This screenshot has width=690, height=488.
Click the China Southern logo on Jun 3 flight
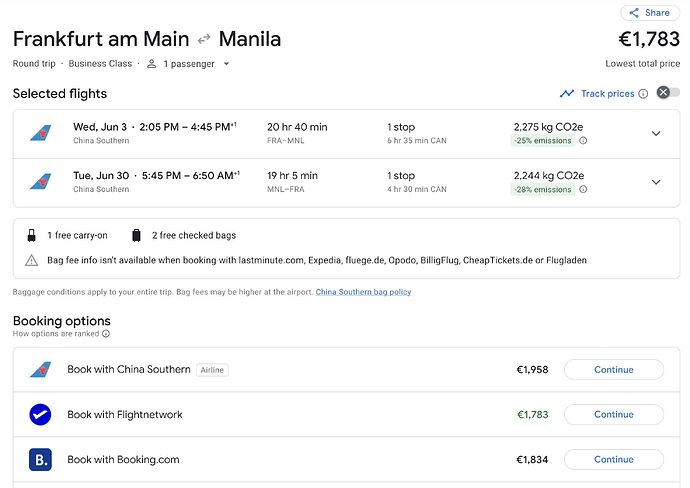40,133
